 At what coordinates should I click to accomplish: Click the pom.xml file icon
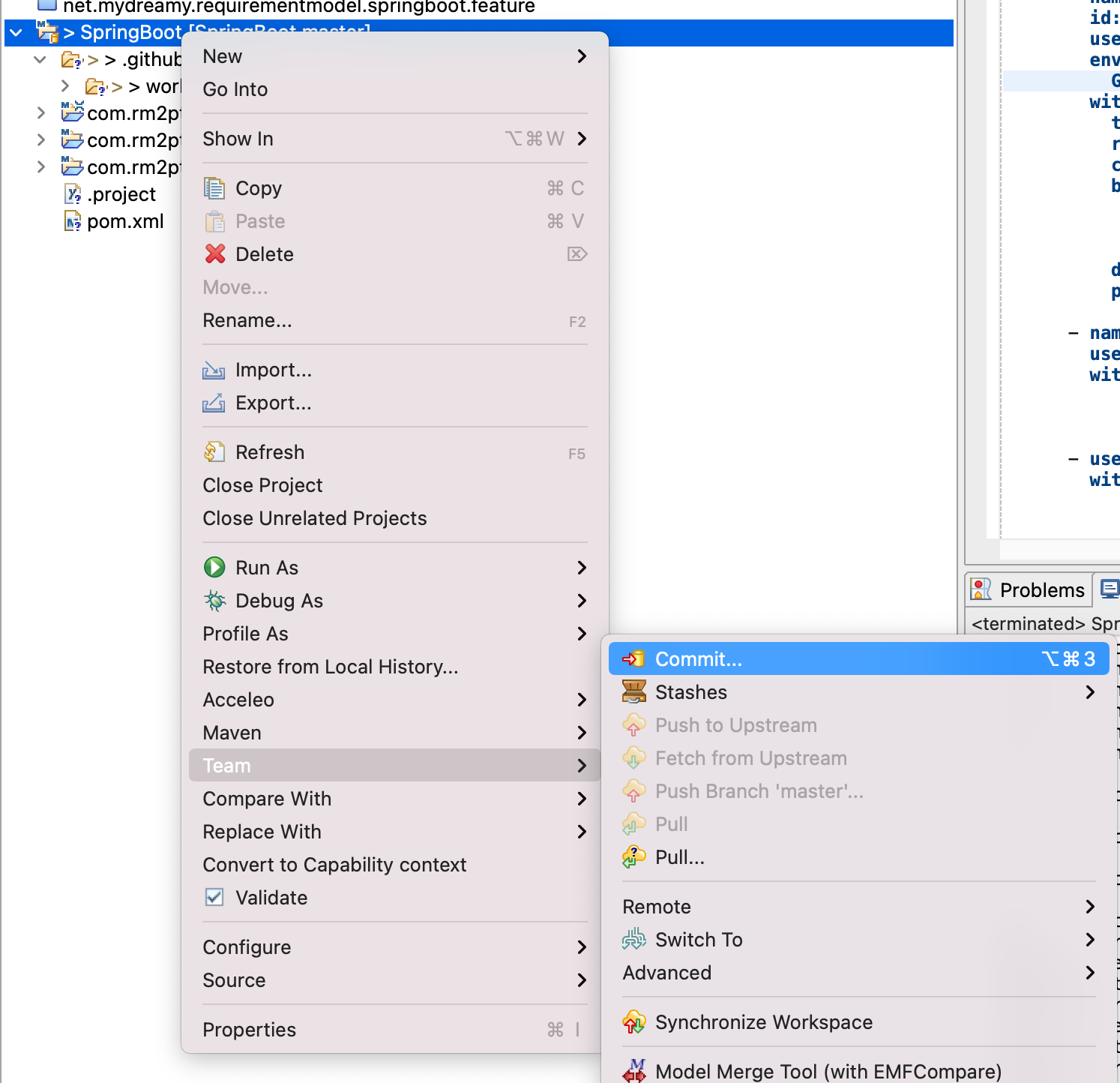point(73,221)
